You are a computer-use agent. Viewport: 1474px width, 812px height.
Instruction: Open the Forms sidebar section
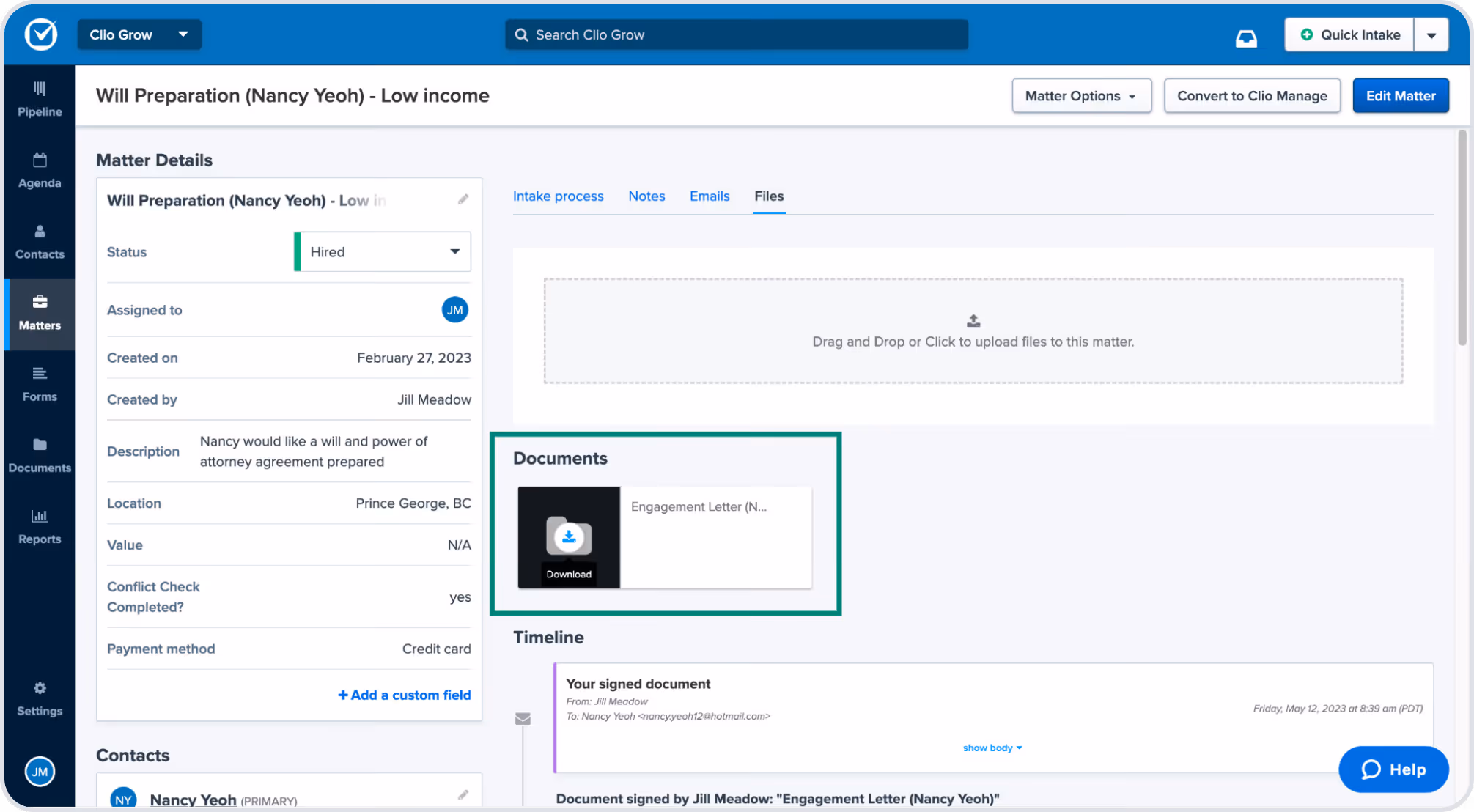pos(40,385)
